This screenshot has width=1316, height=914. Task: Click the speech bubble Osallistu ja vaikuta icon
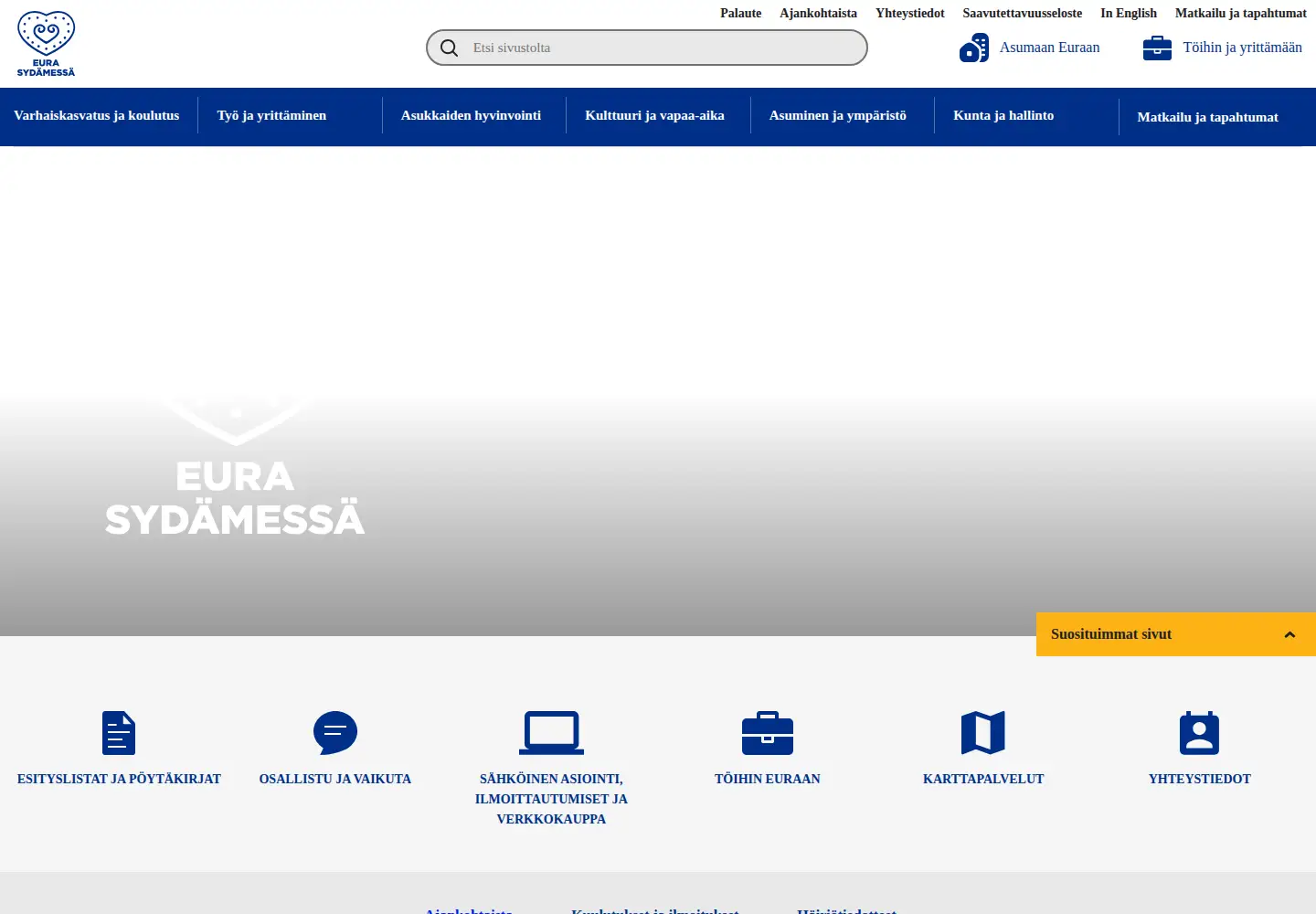pyautogui.click(x=335, y=733)
